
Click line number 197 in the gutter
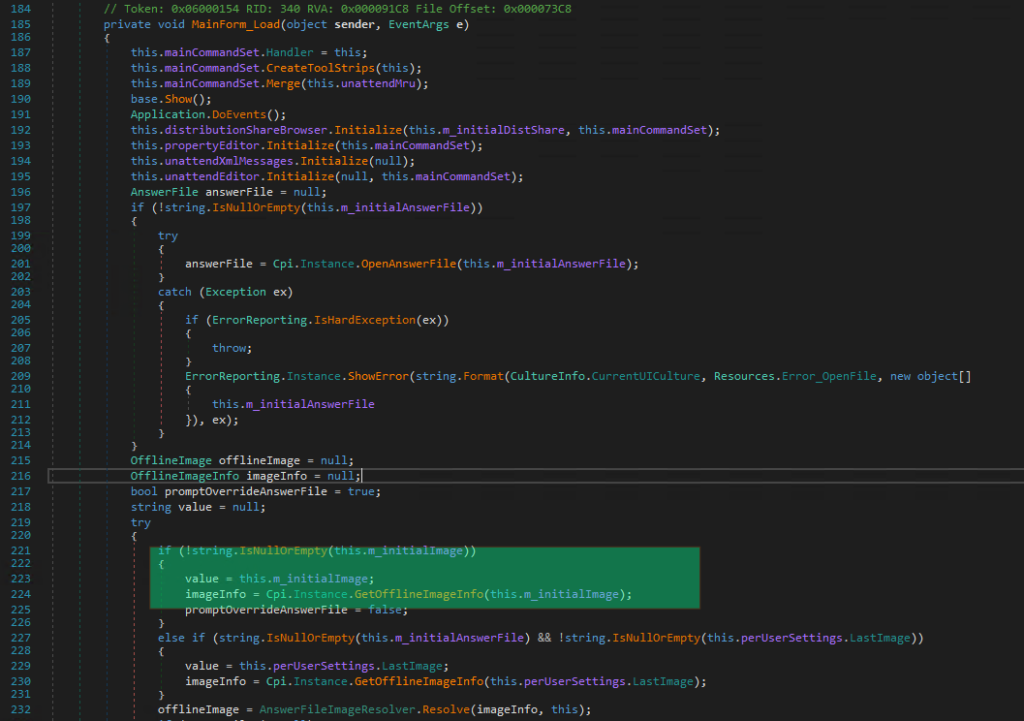tap(23, 208)
